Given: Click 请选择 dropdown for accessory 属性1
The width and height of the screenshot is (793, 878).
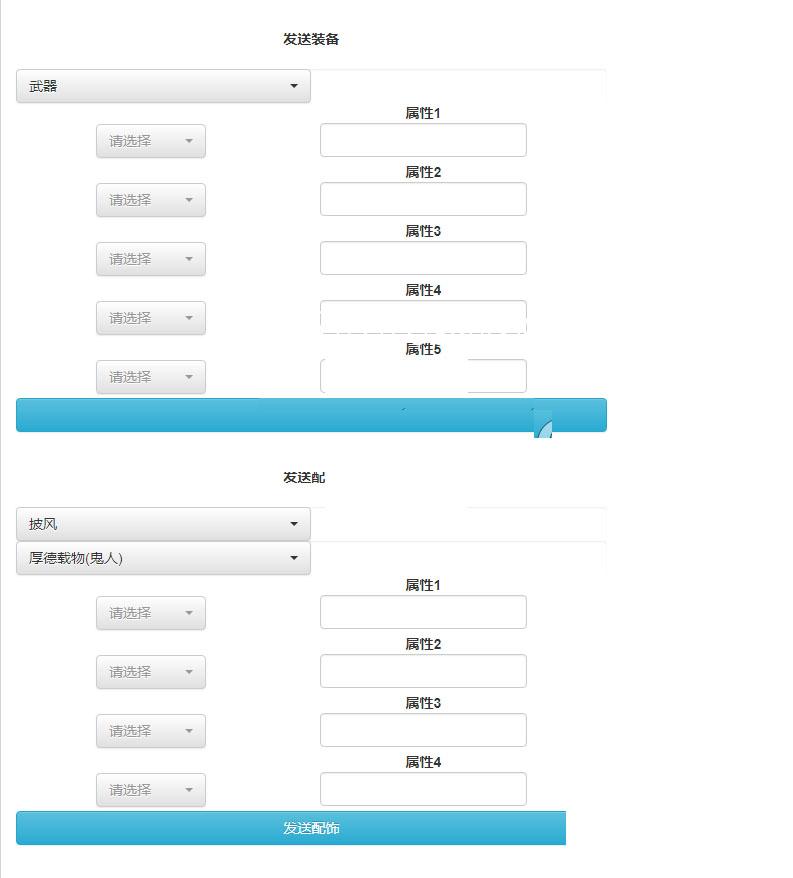Looking at the screenshot, I should coord(150,613).
